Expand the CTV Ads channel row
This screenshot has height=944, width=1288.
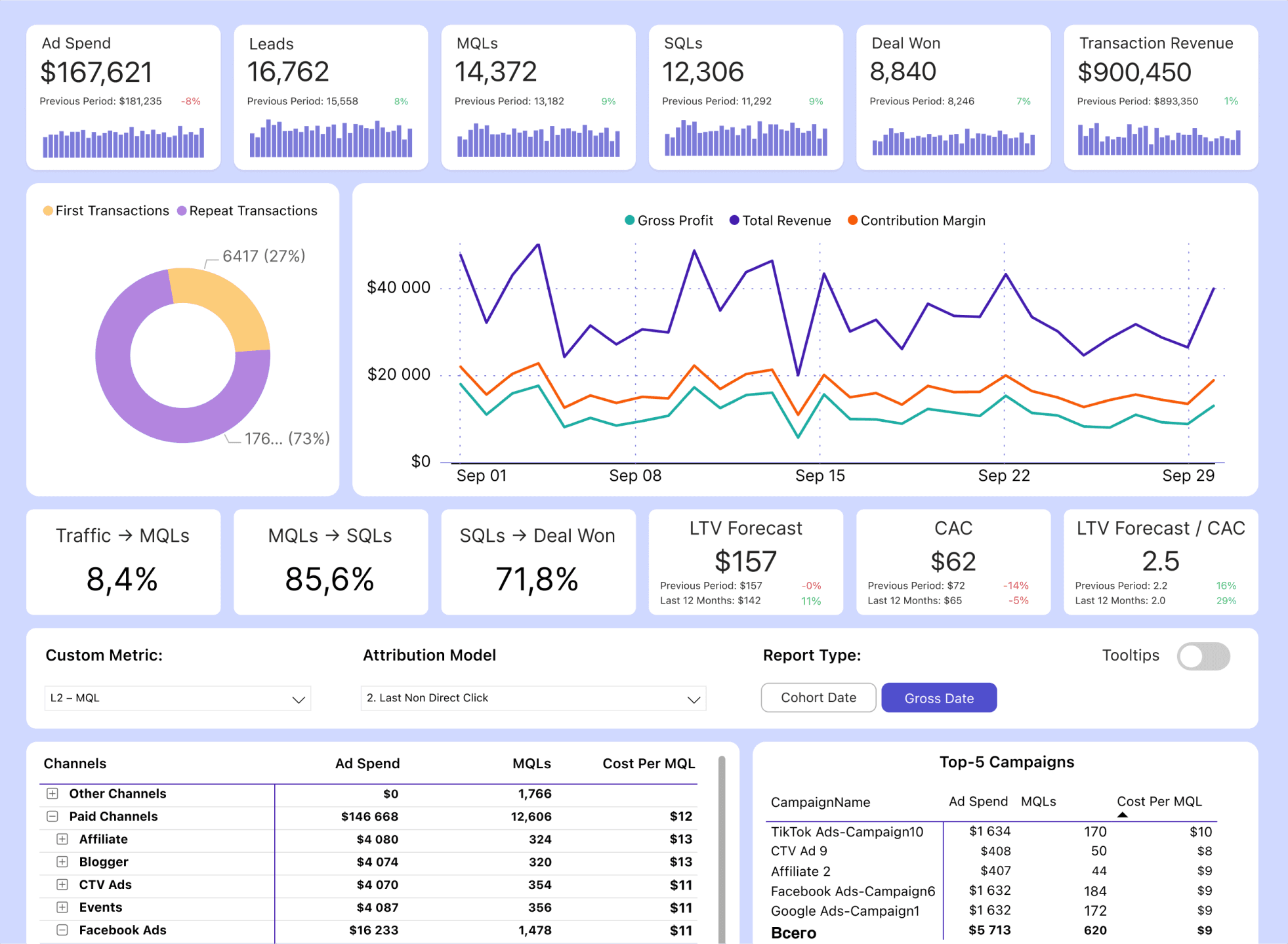[x=62, y=884]
